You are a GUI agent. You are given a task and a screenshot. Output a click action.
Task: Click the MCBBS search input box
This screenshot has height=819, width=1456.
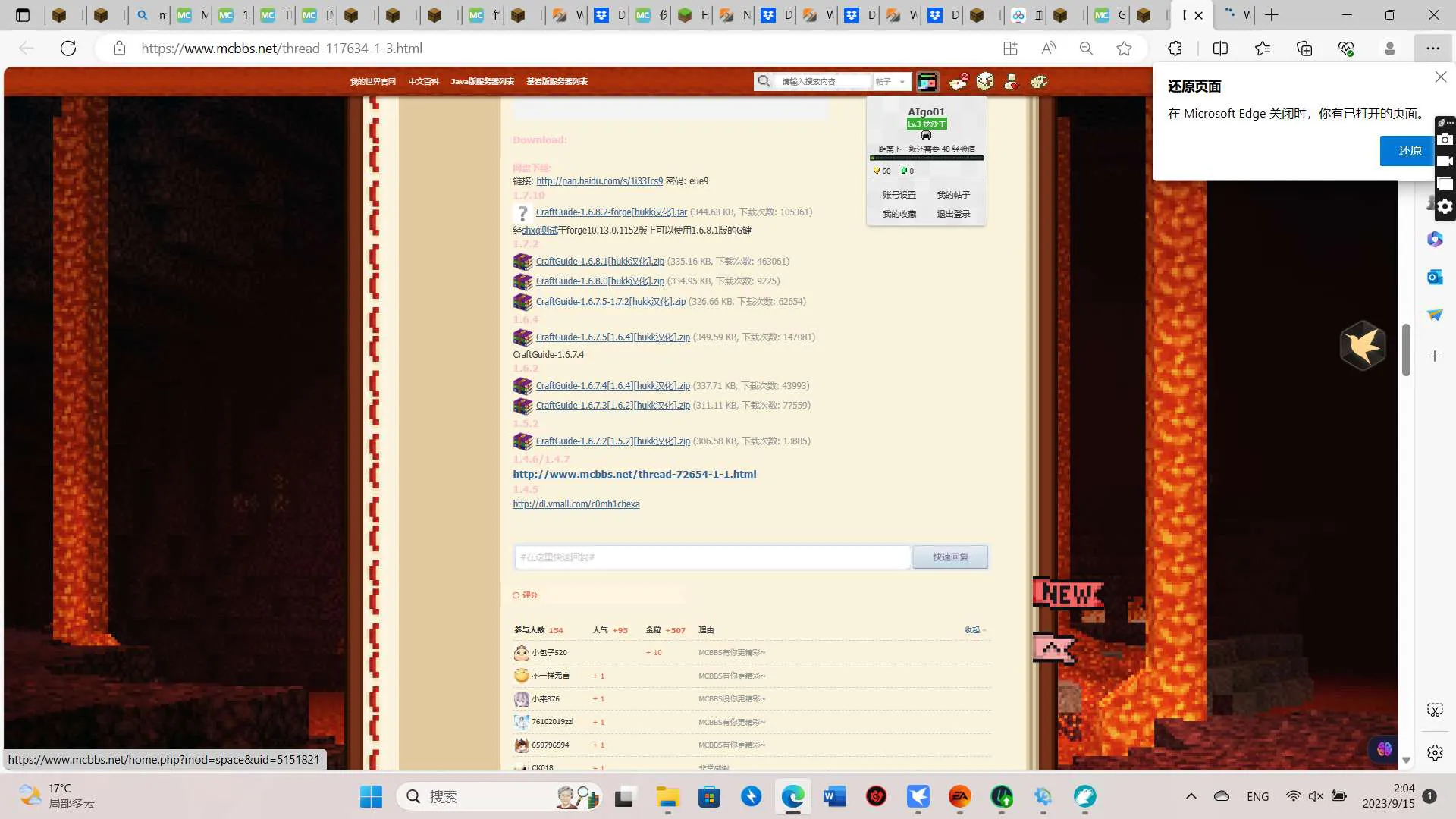825,81
